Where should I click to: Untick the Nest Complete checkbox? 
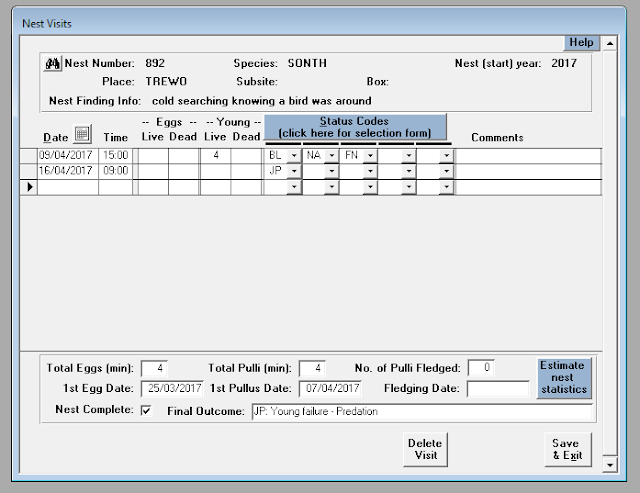(146, 410)
